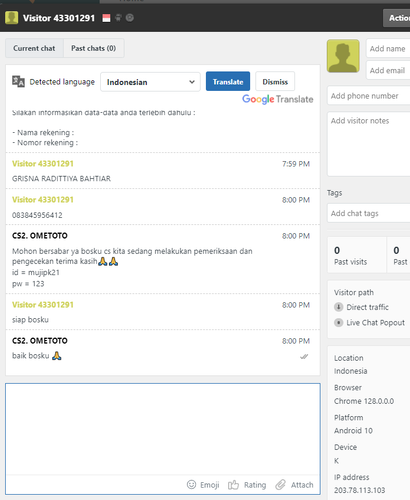Click the Direct traffic path icon

point(338,307)
